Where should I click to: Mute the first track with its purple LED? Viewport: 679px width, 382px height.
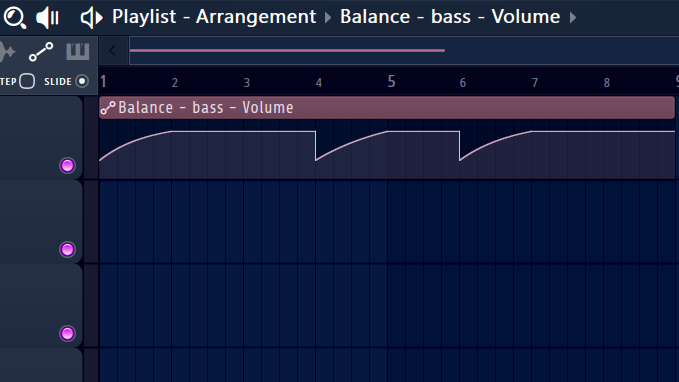tap(67, 165)
